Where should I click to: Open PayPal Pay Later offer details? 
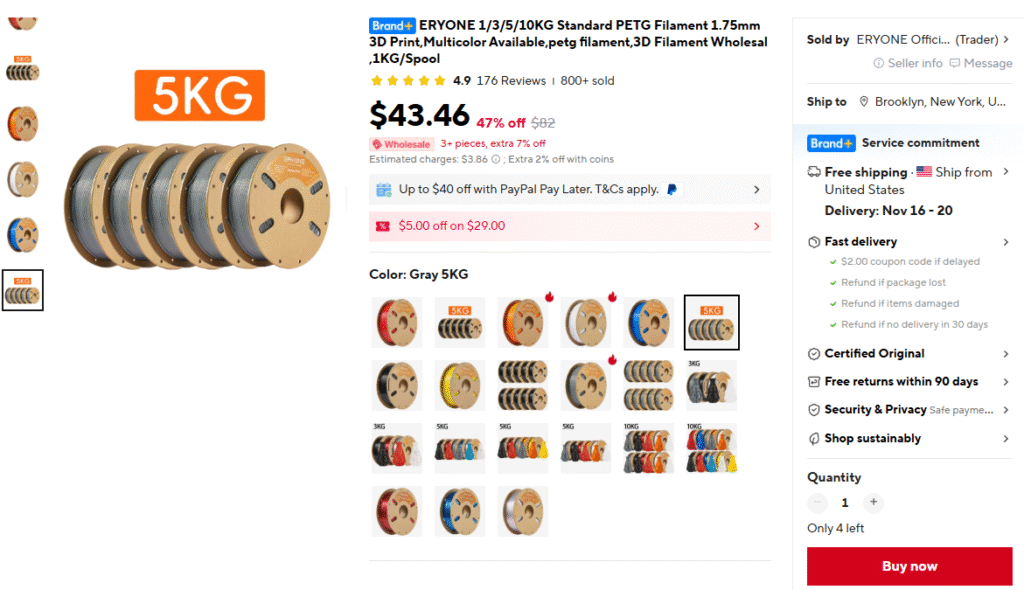coord(569,189)
